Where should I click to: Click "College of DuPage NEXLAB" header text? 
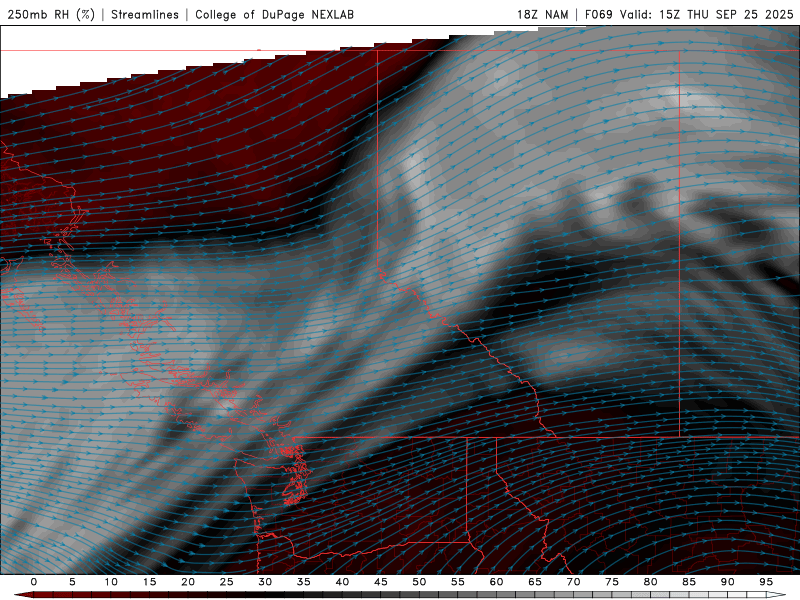click(274, 14)
